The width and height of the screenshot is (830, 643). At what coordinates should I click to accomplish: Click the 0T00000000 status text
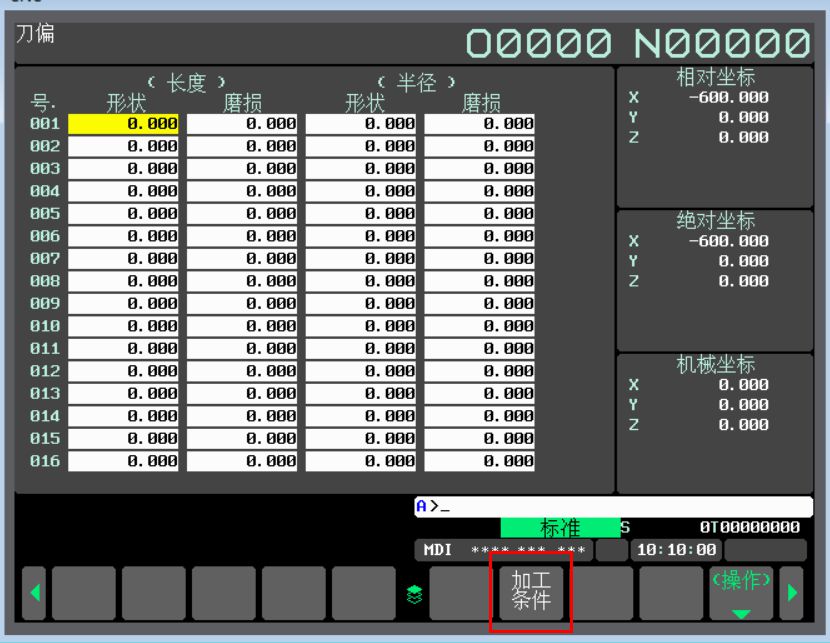[750, 527]
